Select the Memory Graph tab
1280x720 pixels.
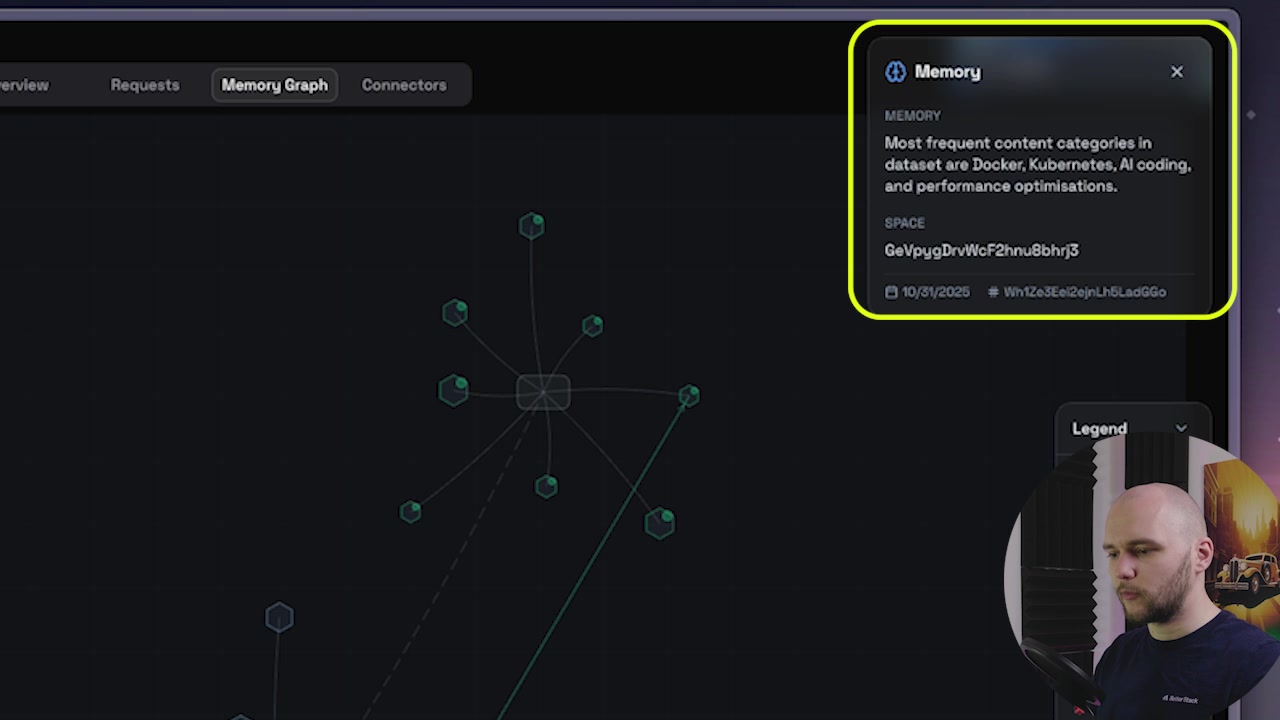[274, 85]
